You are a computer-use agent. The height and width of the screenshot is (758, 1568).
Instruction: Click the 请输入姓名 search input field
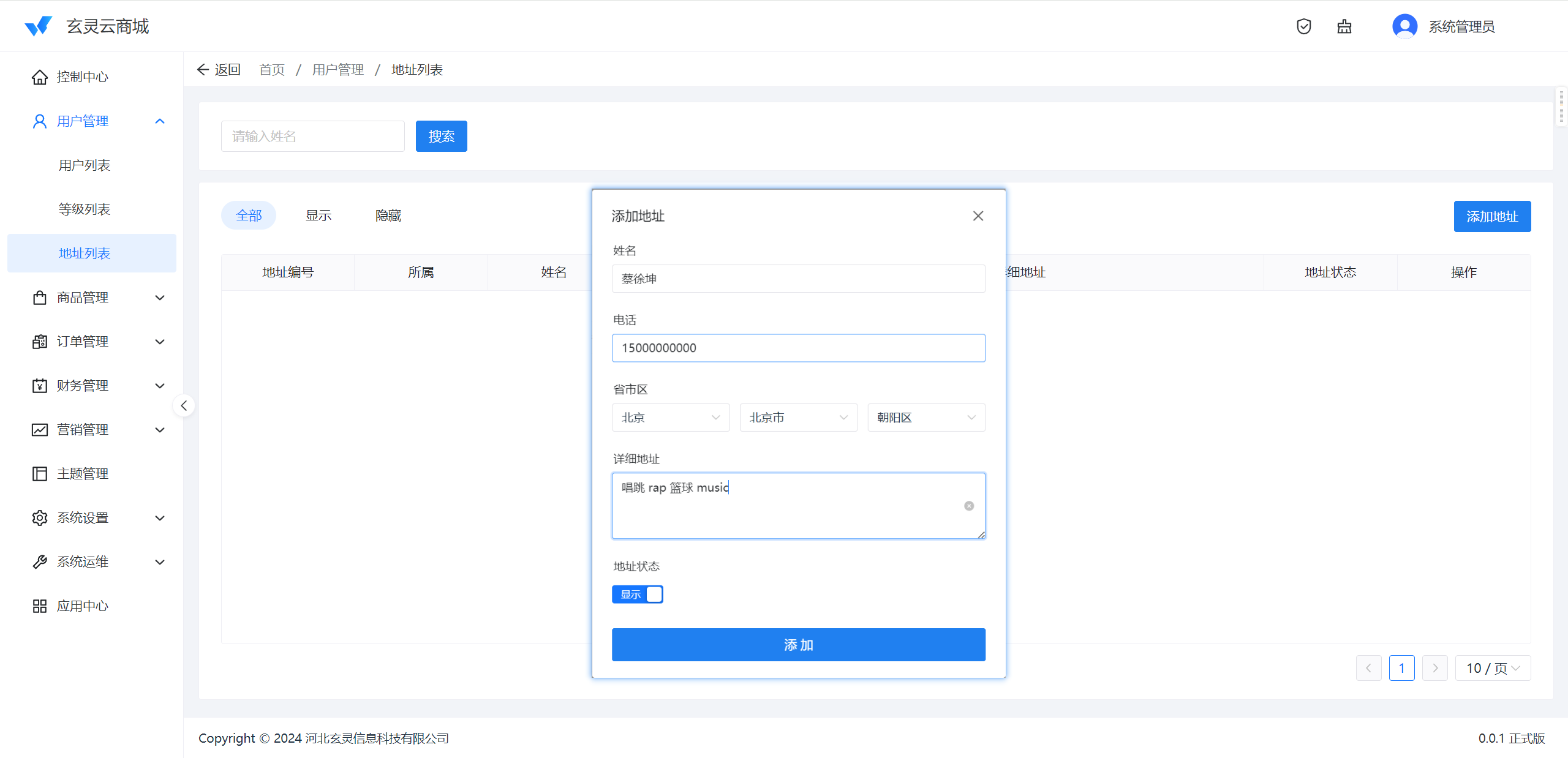click(312, 136)
